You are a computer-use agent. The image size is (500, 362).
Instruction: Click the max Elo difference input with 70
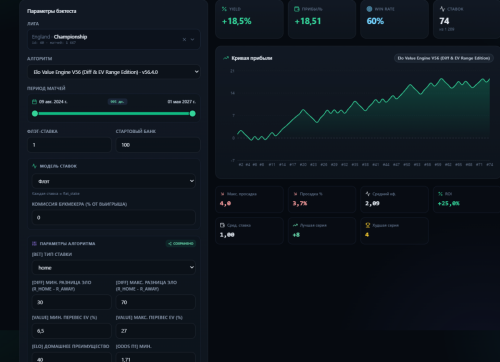[156, 302]
